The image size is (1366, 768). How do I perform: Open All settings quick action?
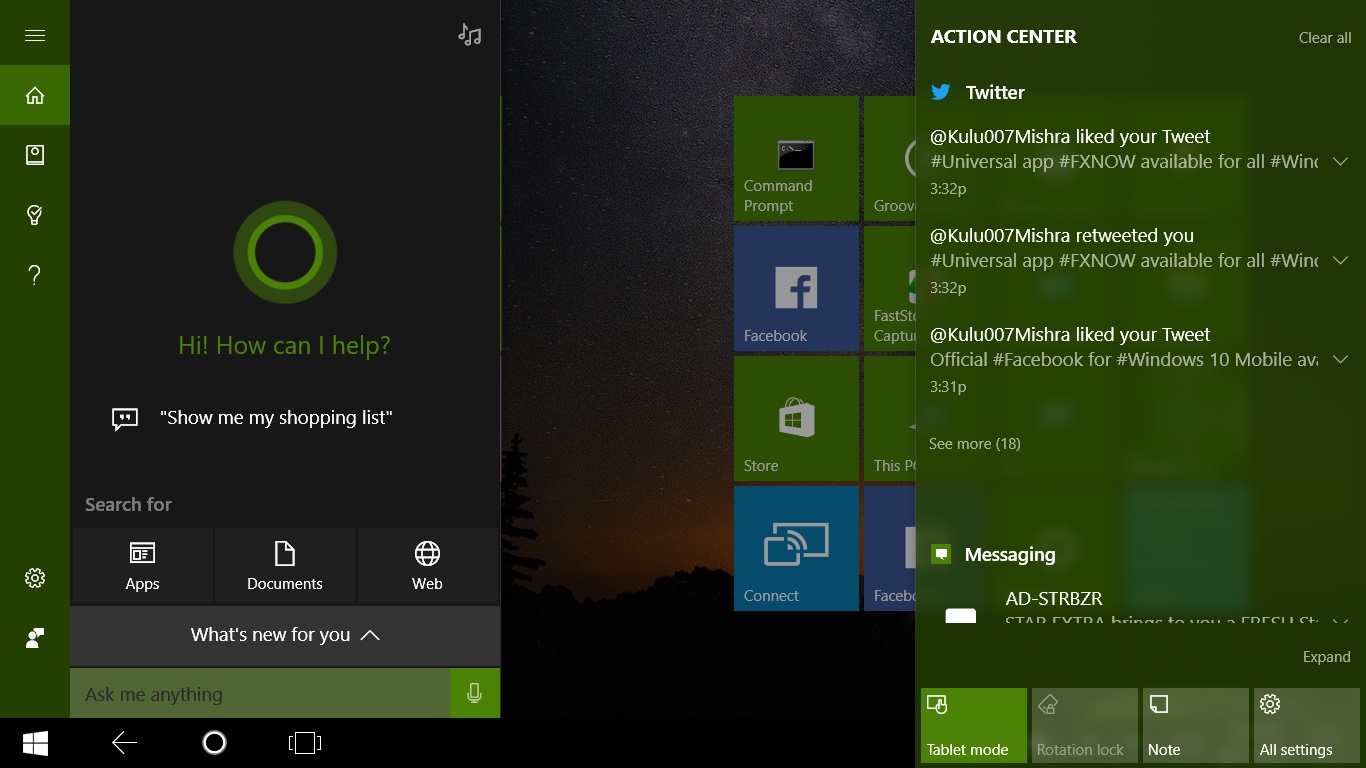click(x=1306, y=725)
